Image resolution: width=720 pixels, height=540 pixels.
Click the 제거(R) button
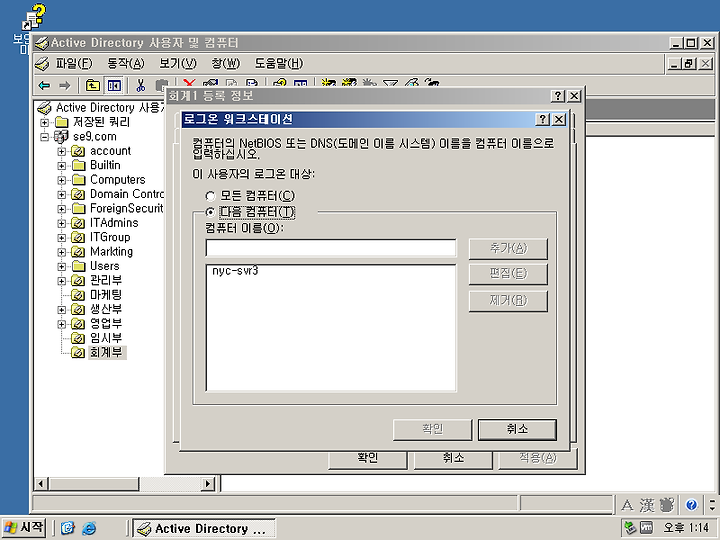pos(508,301)
